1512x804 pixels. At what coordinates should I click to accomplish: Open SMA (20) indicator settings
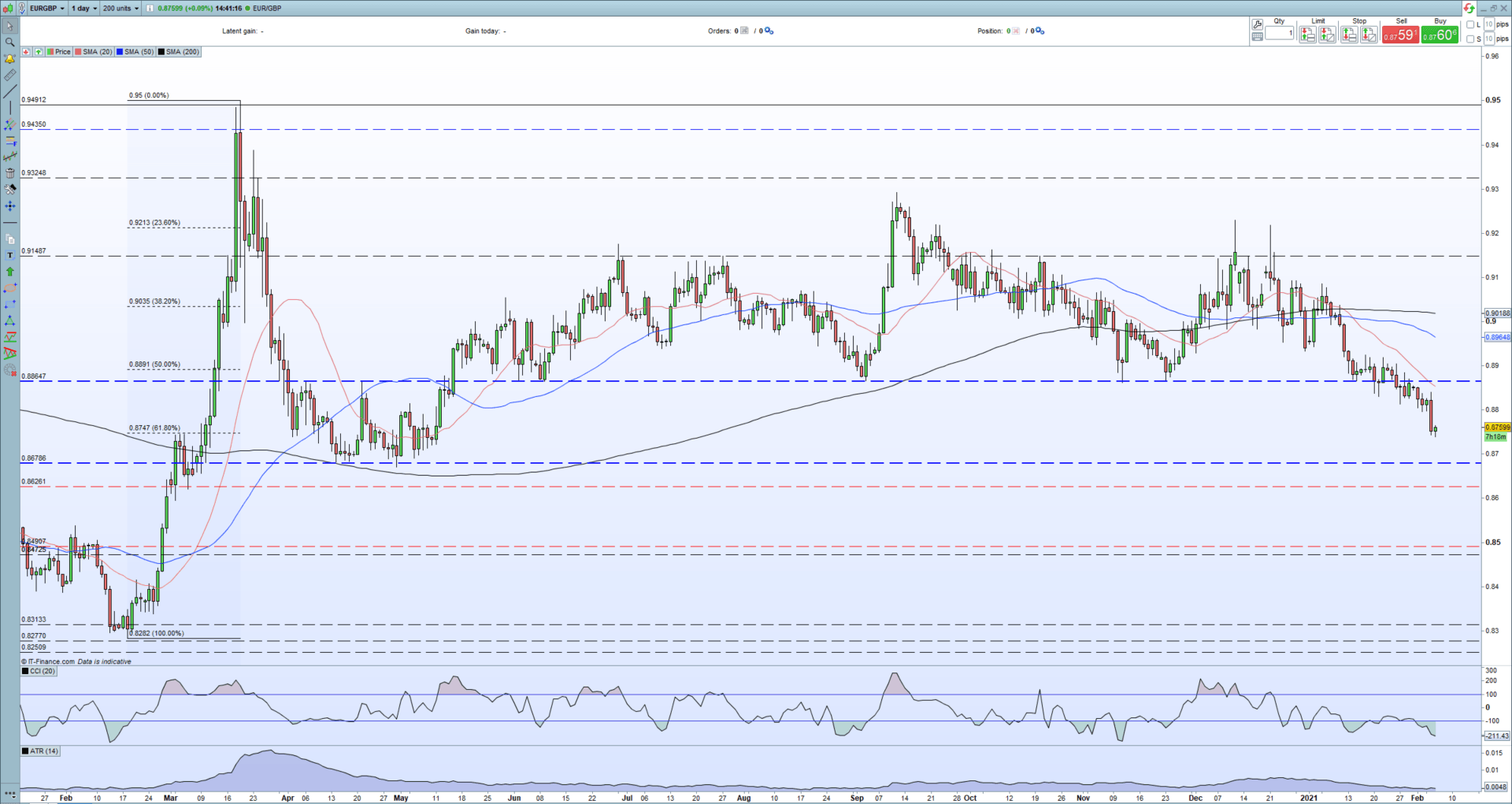94,52
